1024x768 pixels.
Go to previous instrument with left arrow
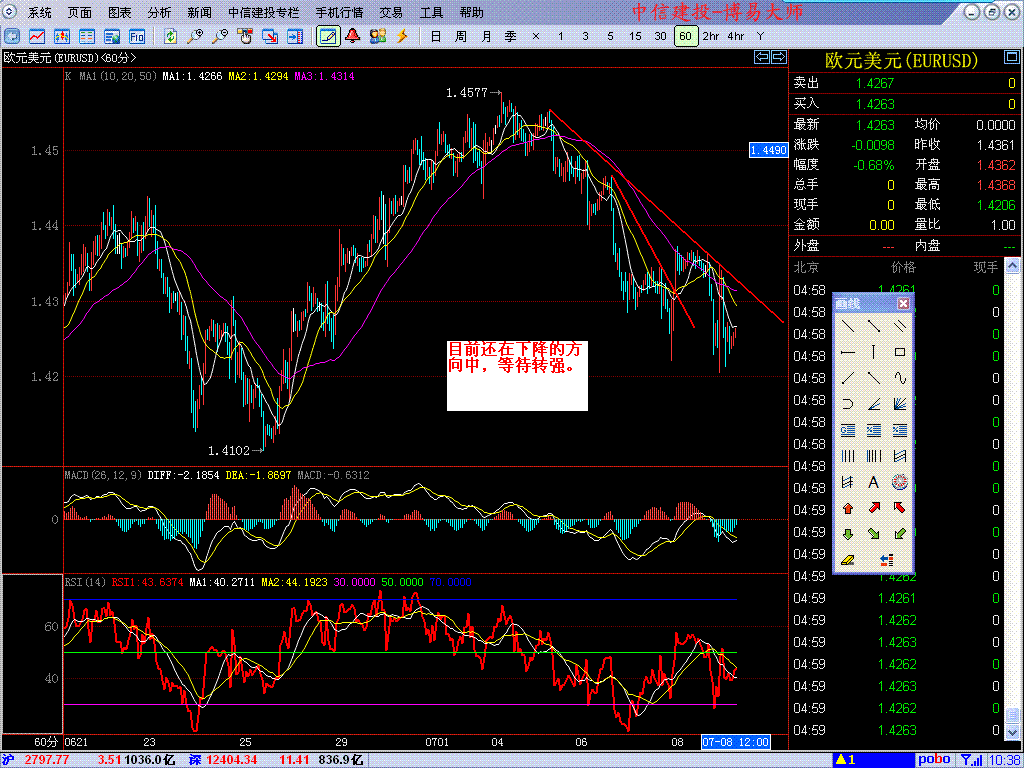762,57
